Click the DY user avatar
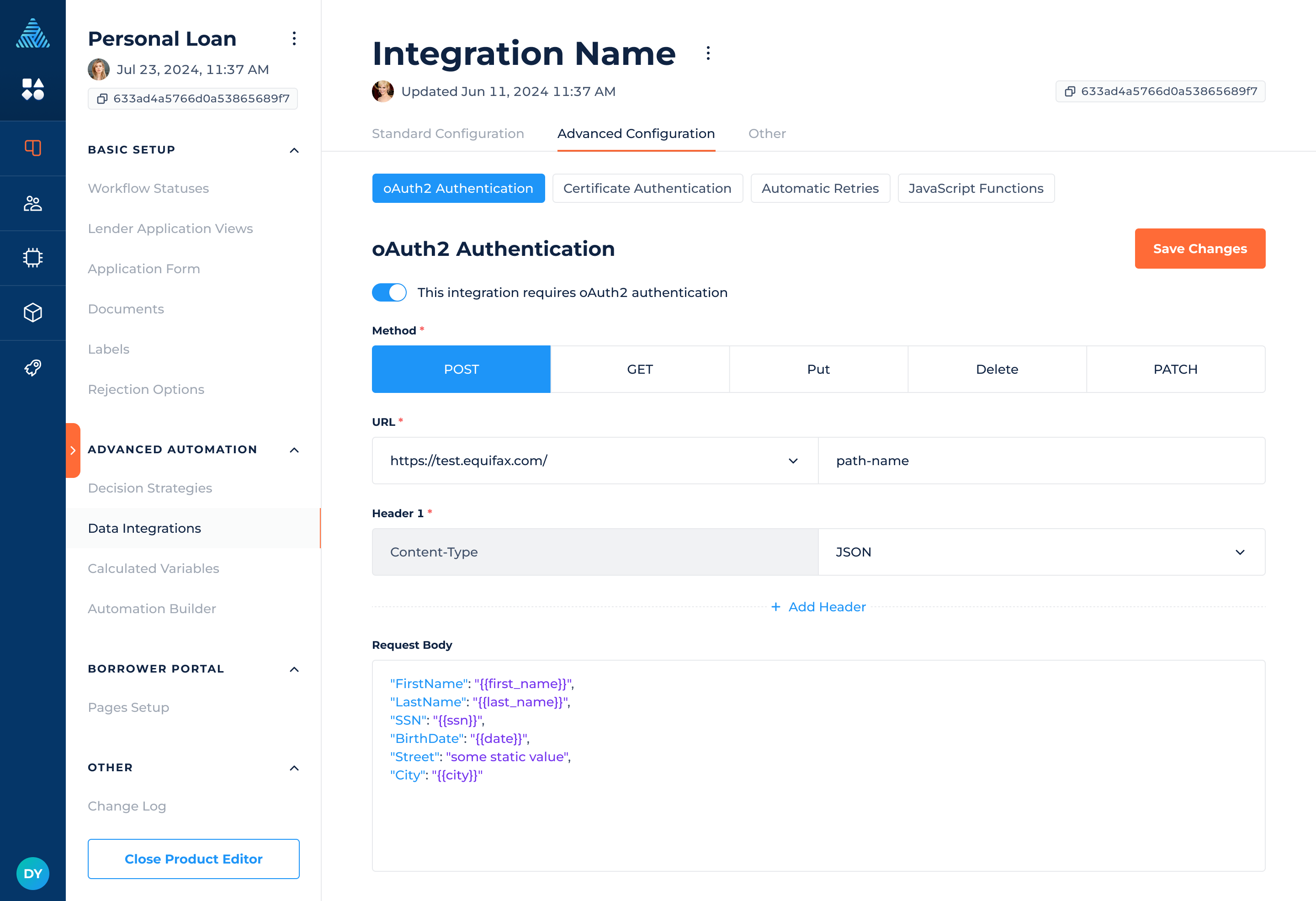 [x=33, y=873]
